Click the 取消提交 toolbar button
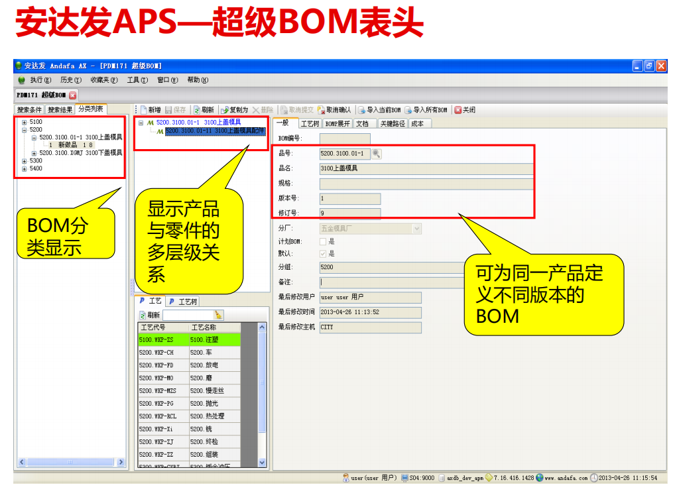 297,110
